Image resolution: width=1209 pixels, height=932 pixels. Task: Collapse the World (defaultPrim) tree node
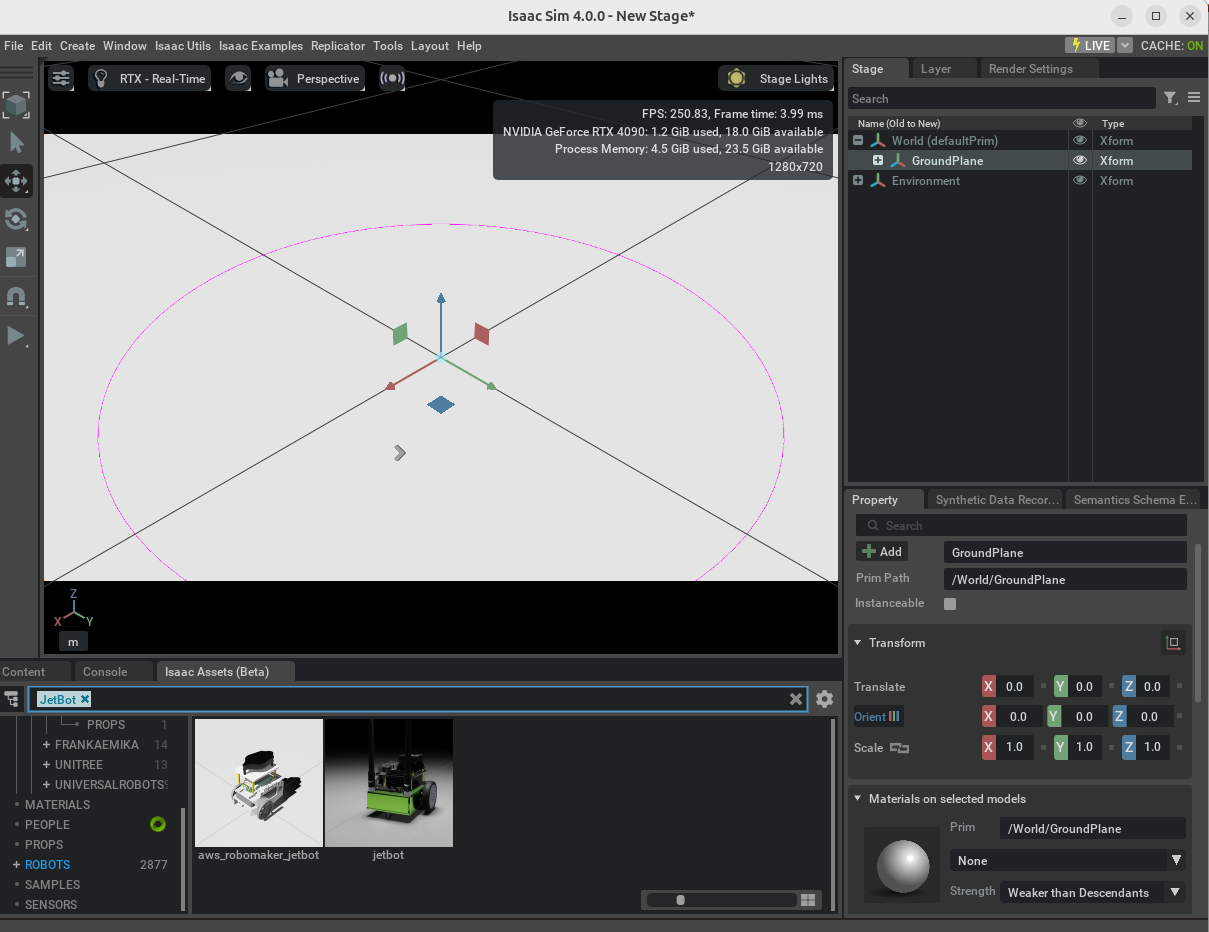point(858,141)
